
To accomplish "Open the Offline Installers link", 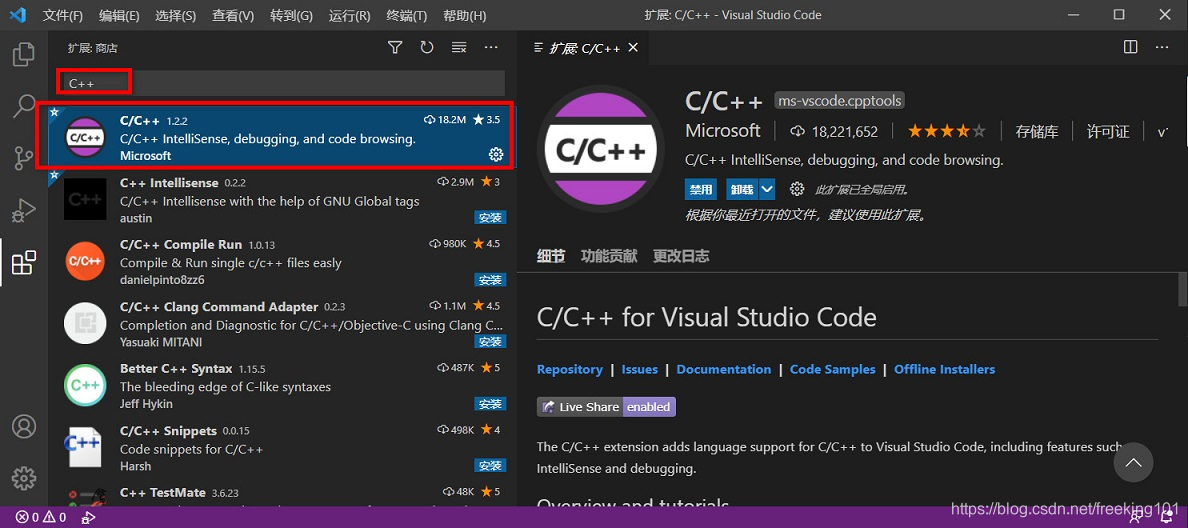I will coord(945,370).
